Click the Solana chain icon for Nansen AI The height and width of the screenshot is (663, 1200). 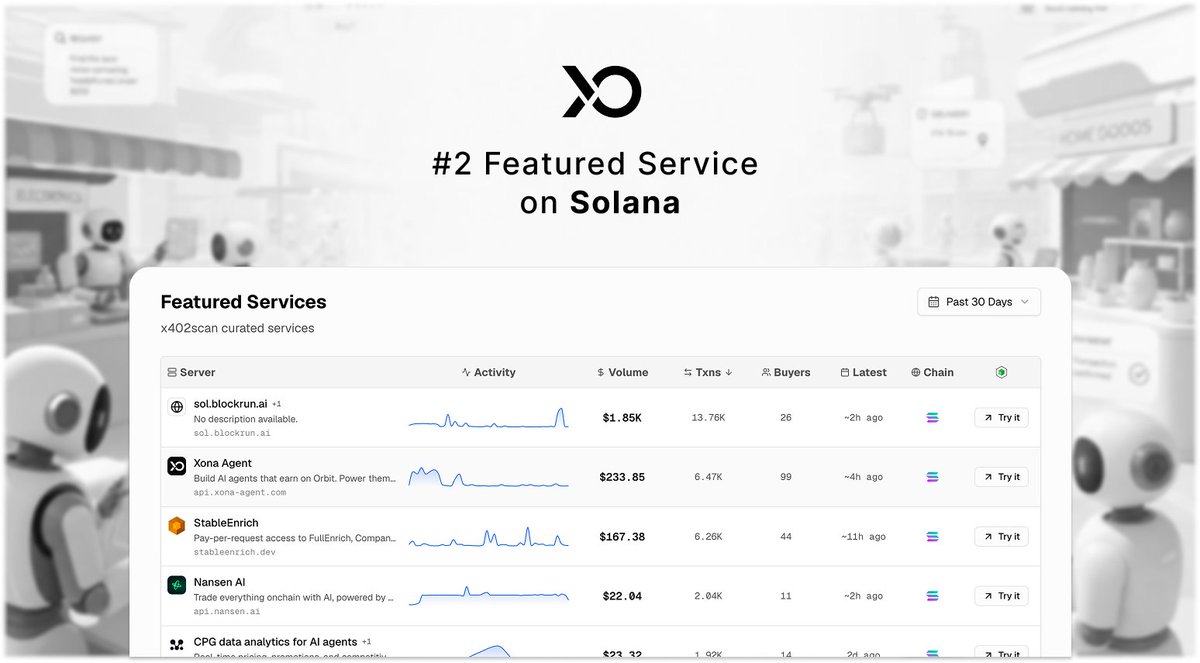[933, 596]
